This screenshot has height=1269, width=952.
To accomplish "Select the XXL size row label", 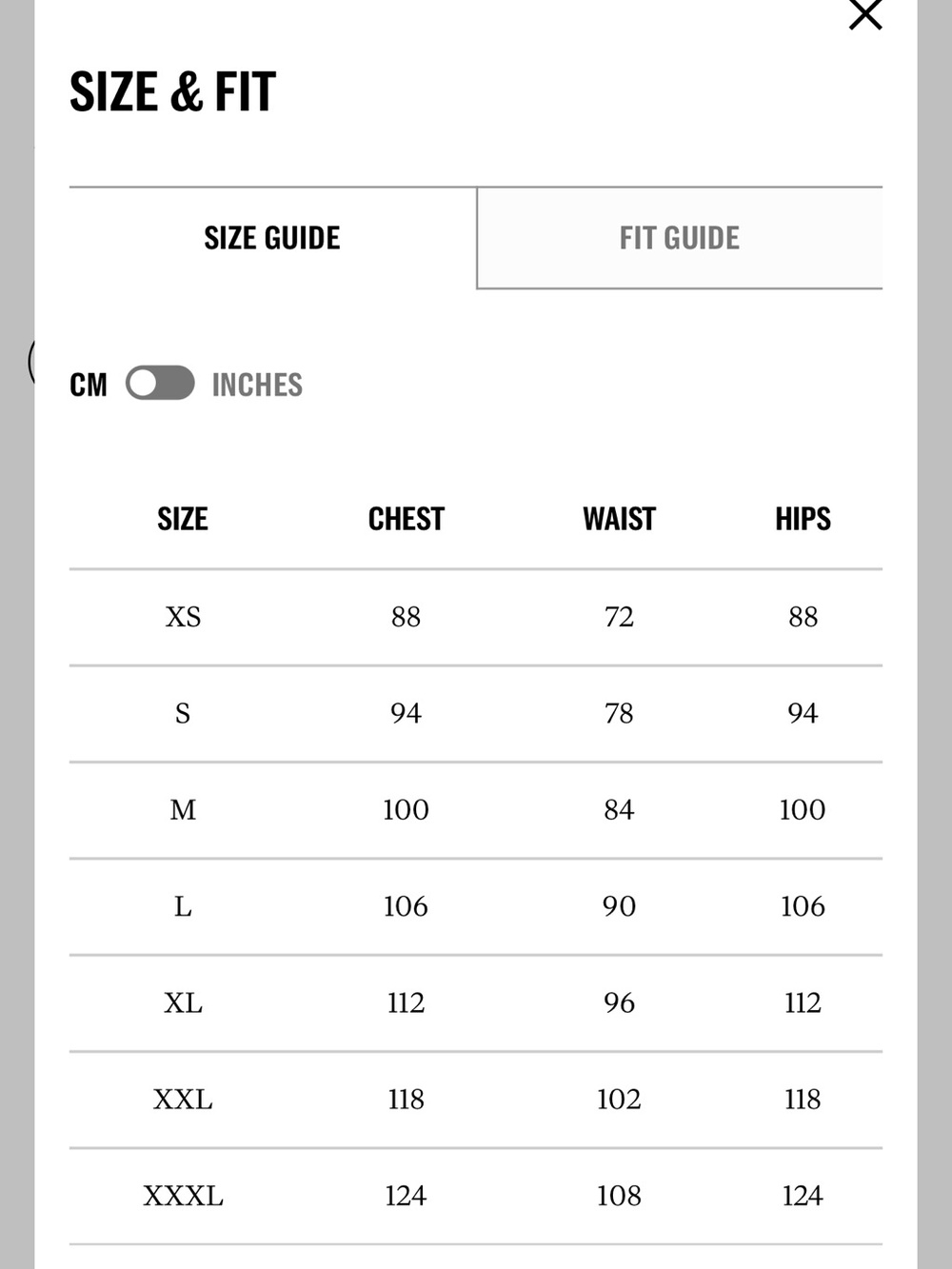I will [183, 1100].
